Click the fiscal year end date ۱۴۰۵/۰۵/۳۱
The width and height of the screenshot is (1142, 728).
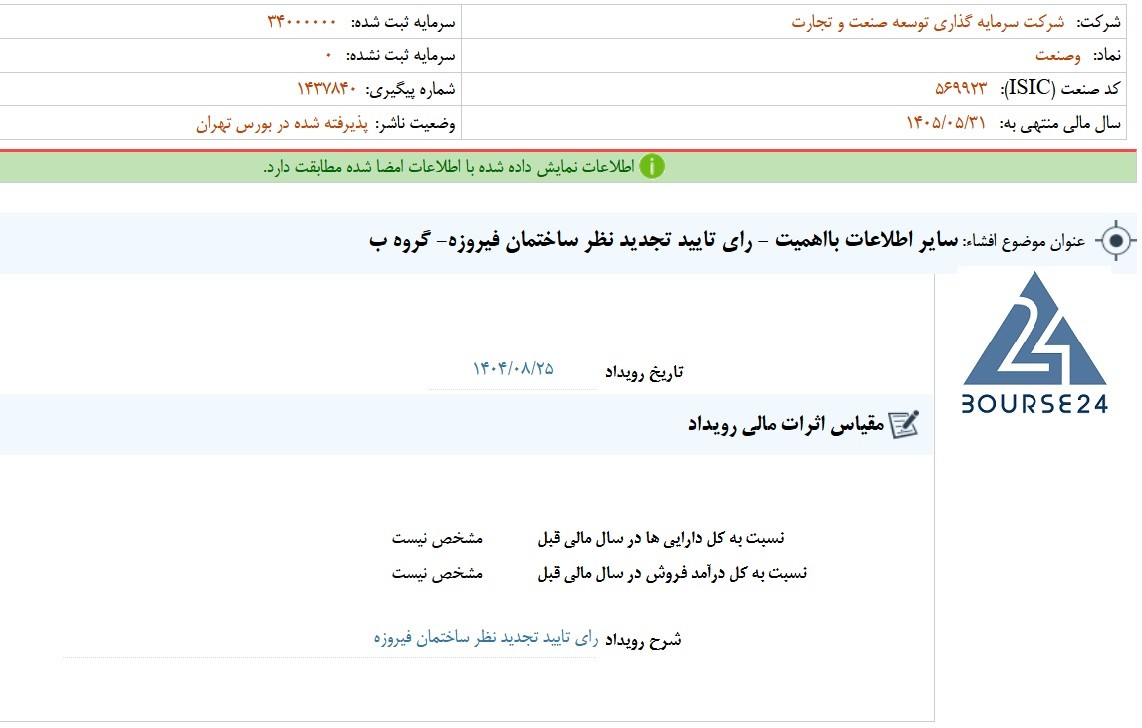(945, 122)
